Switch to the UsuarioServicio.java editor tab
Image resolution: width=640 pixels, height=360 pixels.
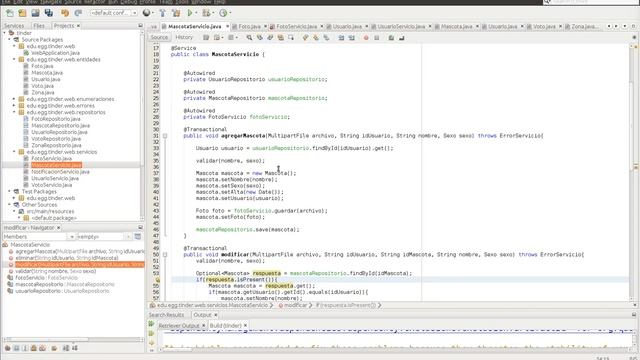point(401,27)
